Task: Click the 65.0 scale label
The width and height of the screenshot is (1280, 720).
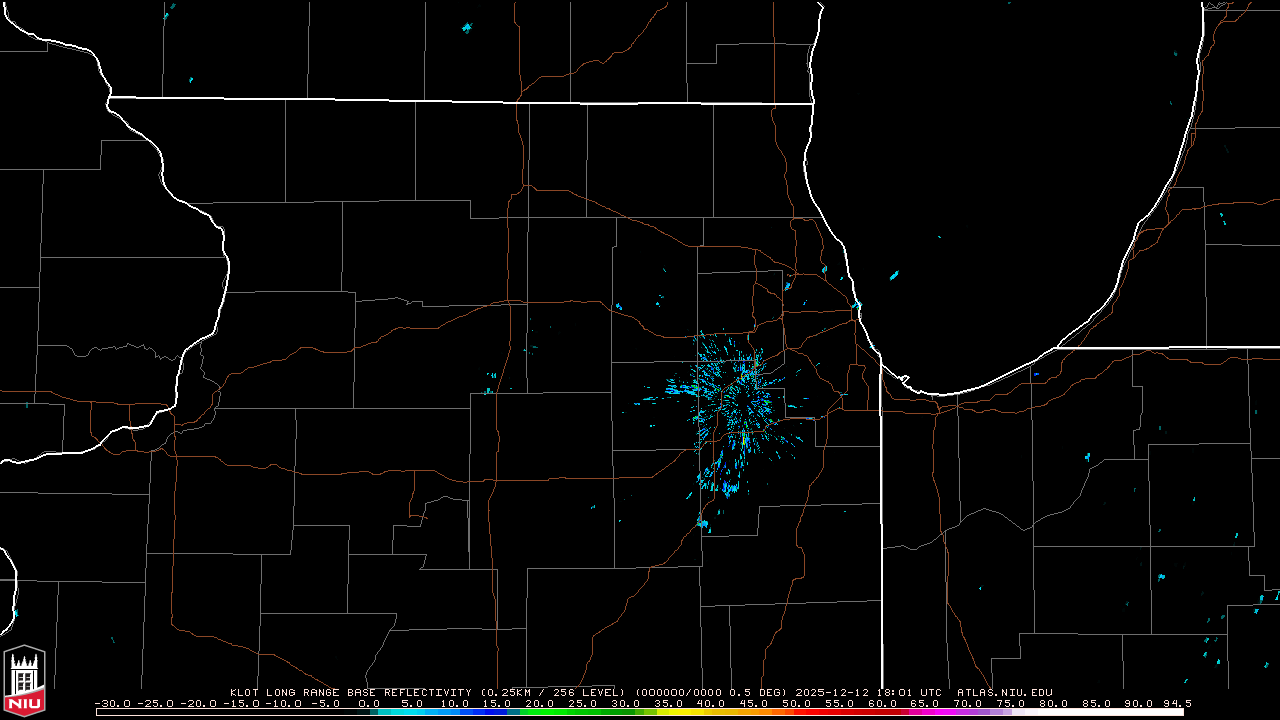Action: tap(925, 703)
